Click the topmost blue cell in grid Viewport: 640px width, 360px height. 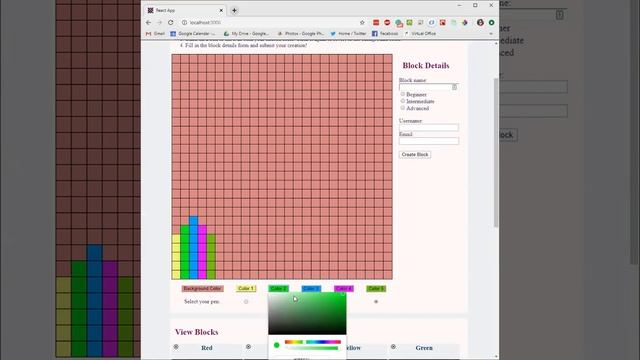coord(193,220)
